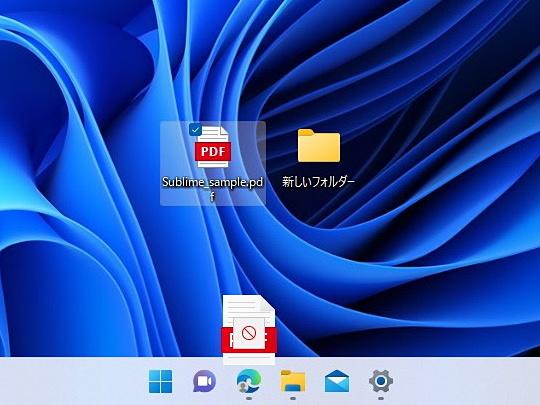Viewport: 540px width, 405px height.
Task: Click the running indicator under File Explorer
Action: click(x=293, y=398)
